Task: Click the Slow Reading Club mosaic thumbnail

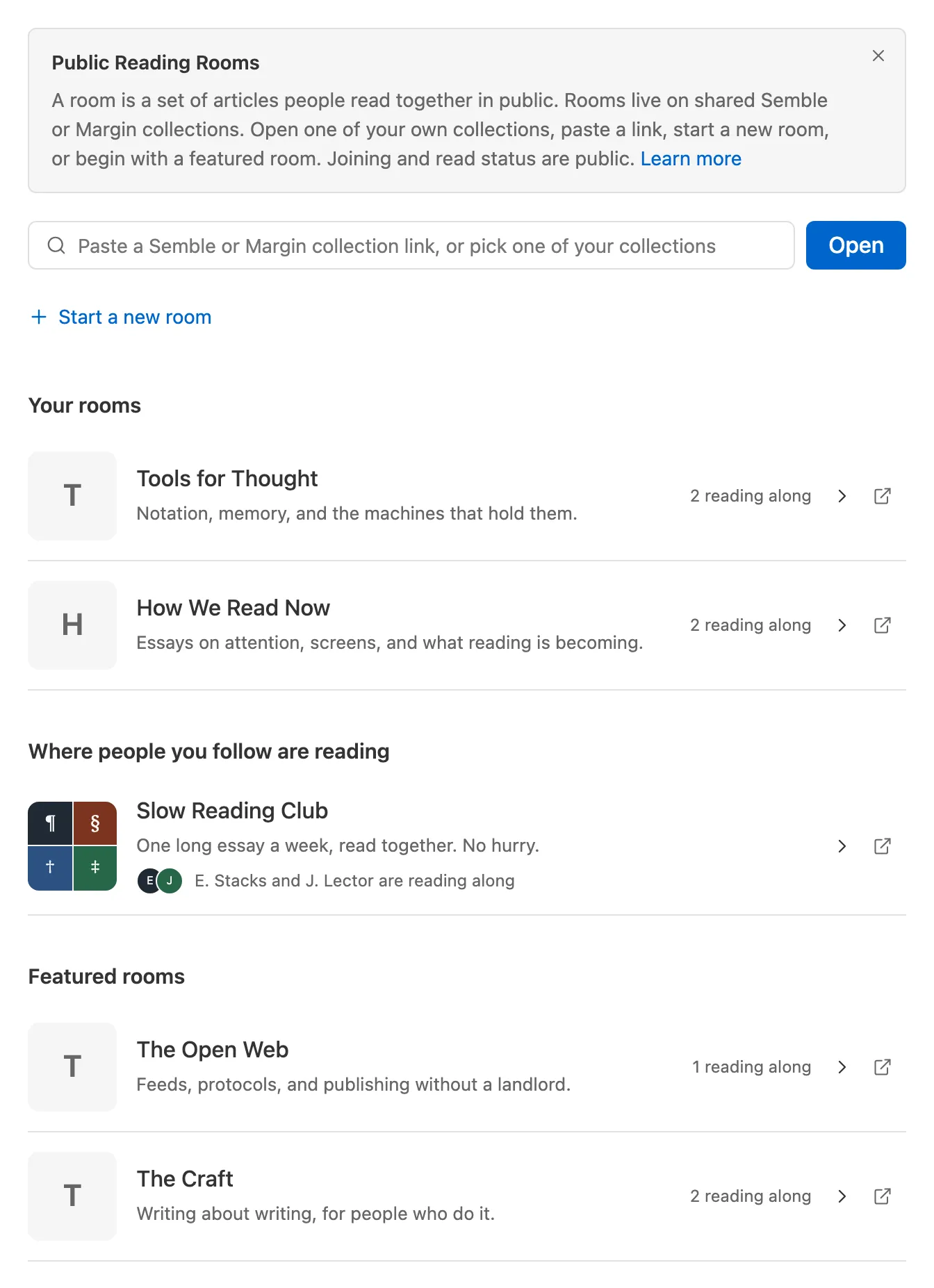Action: 72,846
